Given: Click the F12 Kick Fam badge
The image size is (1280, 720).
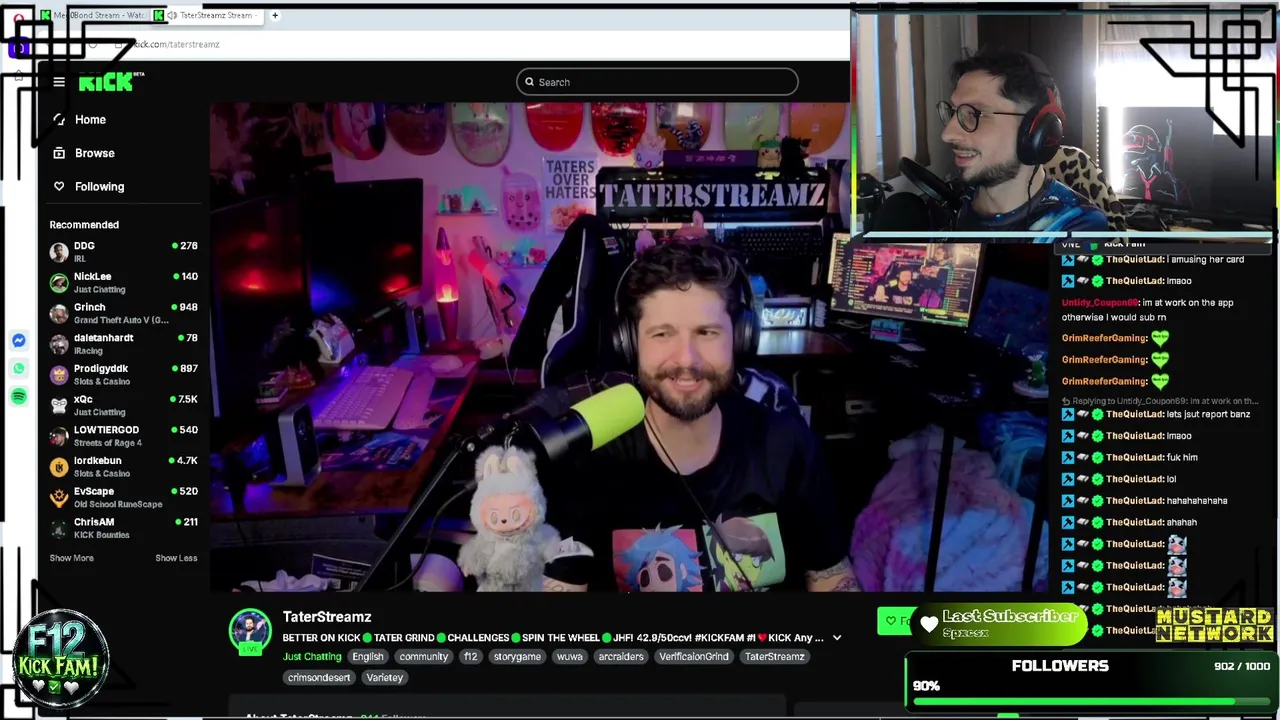Looking at the screenshot, I should click(62, 657).
